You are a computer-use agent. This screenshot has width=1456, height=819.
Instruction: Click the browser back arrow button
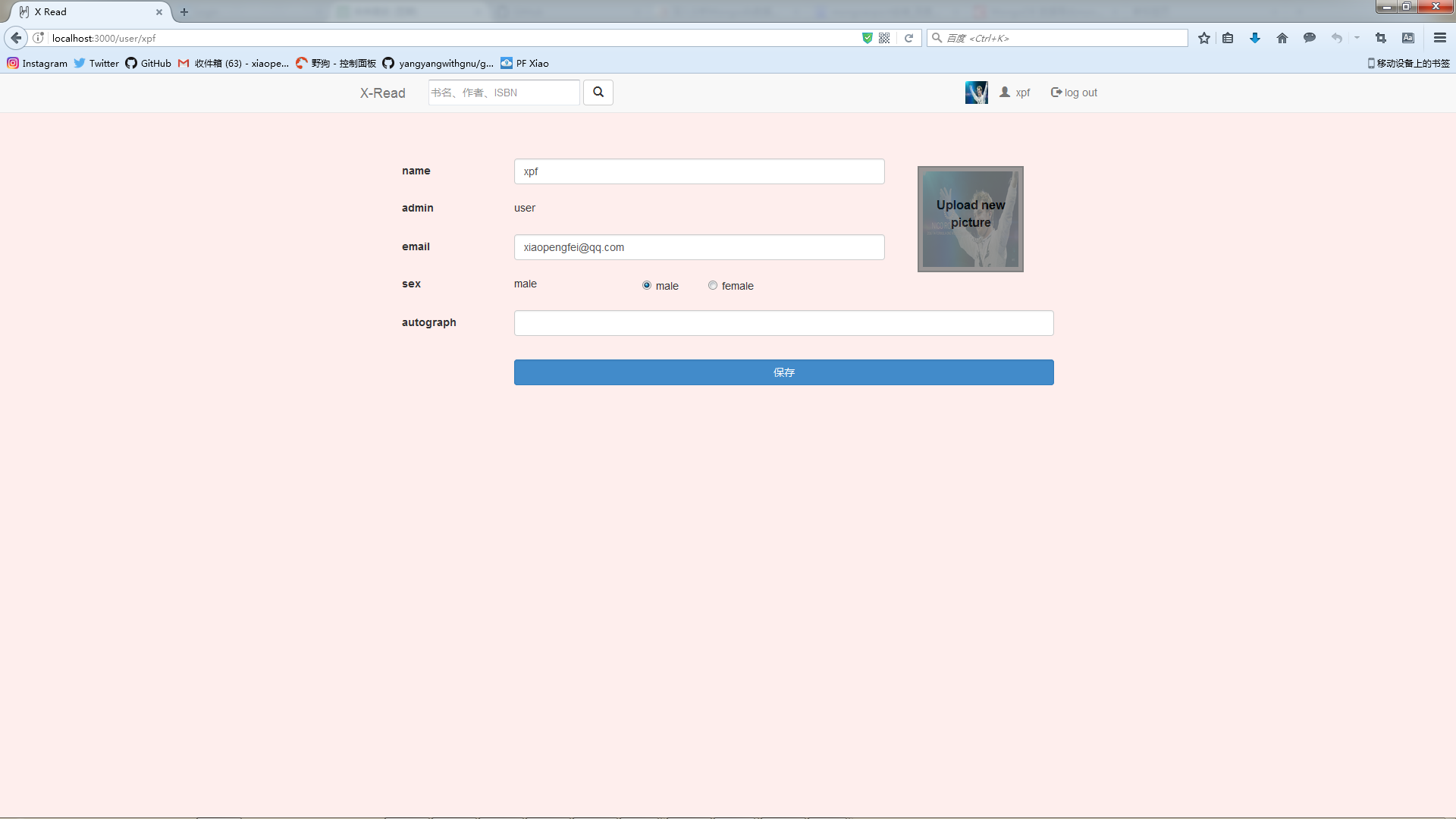point(16,38)
